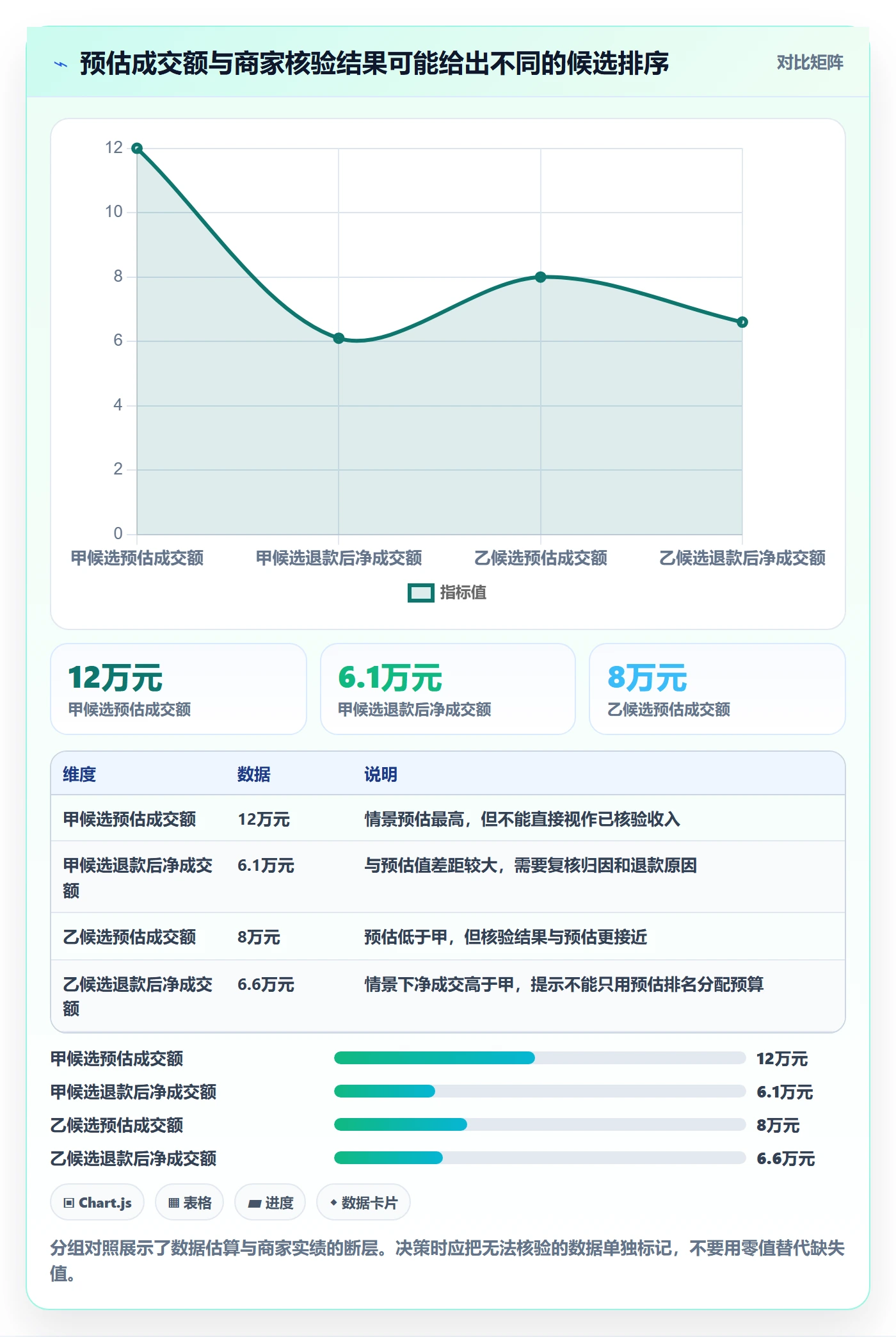Click the y-axis value 10
This screenshot has height=1337, width=896.
tap(114, 212)
